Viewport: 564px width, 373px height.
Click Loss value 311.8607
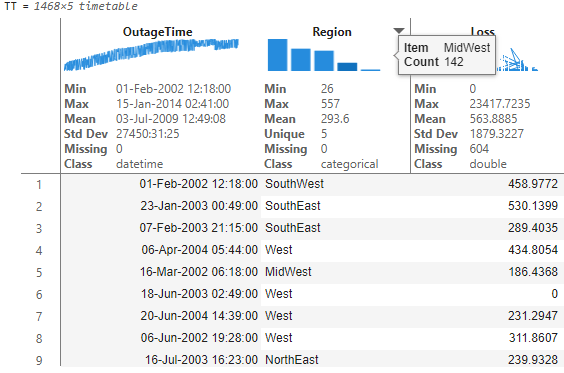pos(533,338)
